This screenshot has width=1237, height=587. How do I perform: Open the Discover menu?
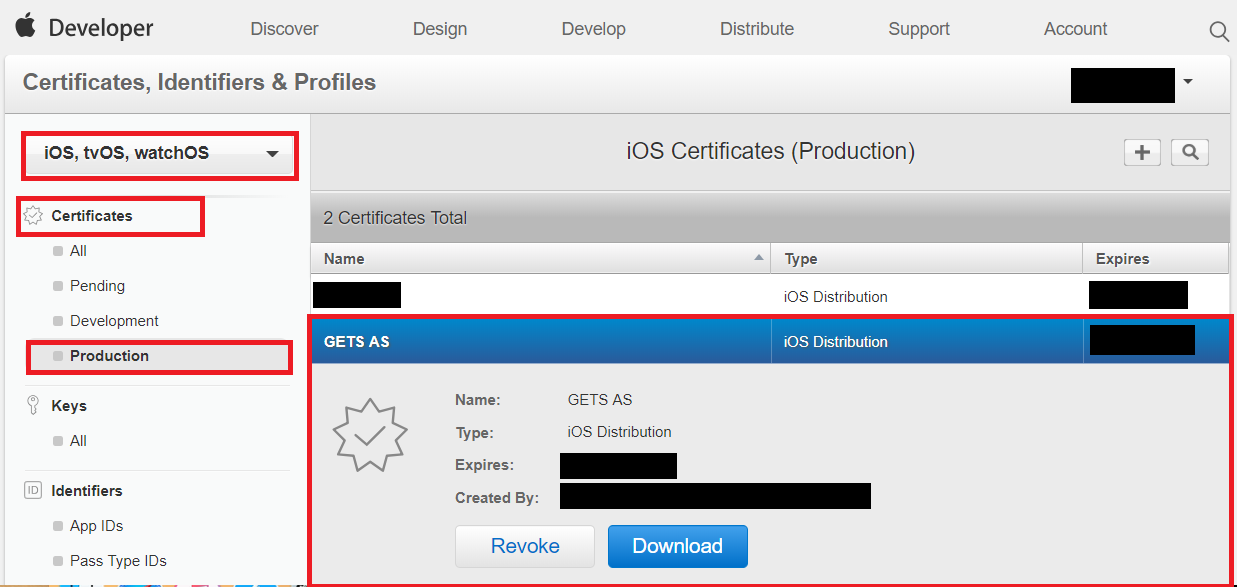click(284, 29)
